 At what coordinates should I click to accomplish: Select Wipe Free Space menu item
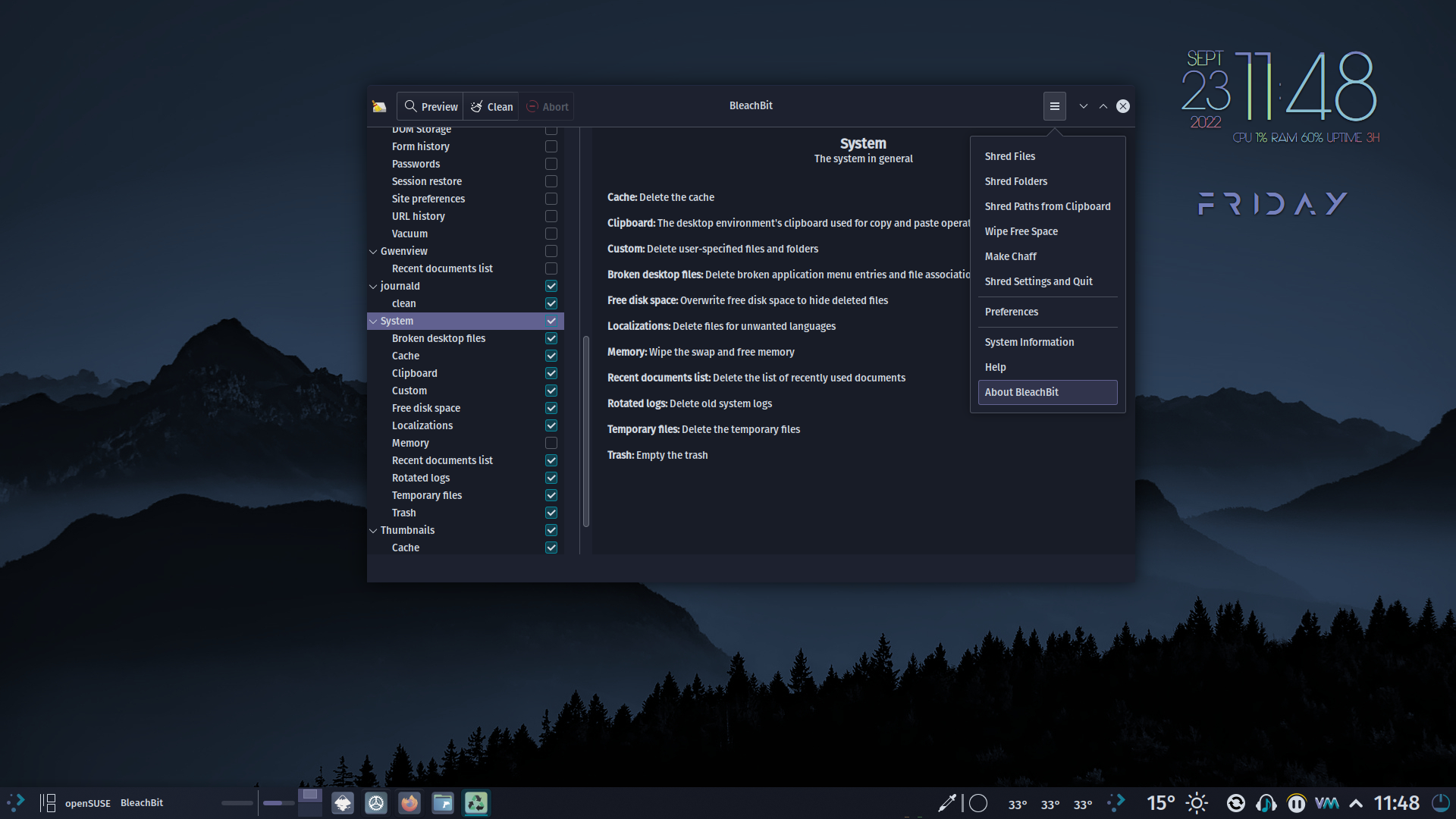pyautogui.click(x=1047, y=231)
